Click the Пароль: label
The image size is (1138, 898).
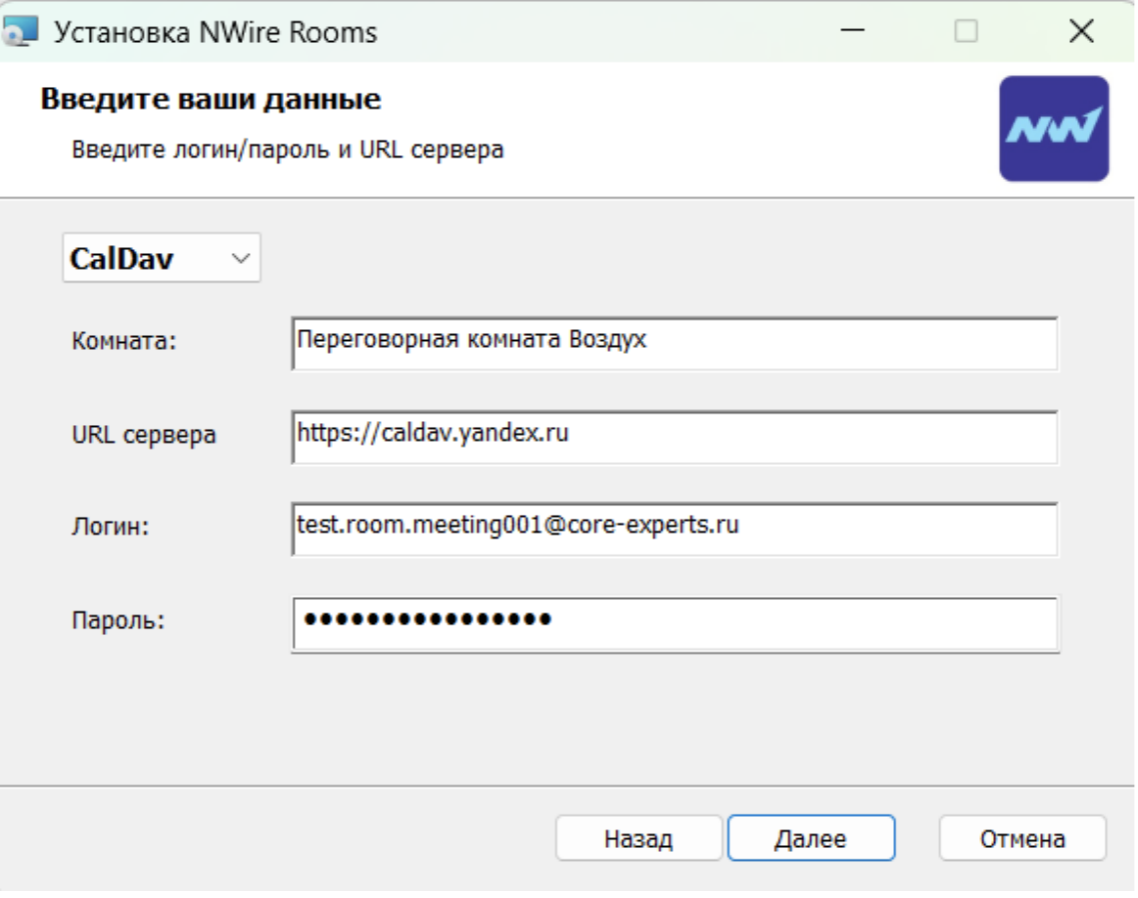click(118, 620)
